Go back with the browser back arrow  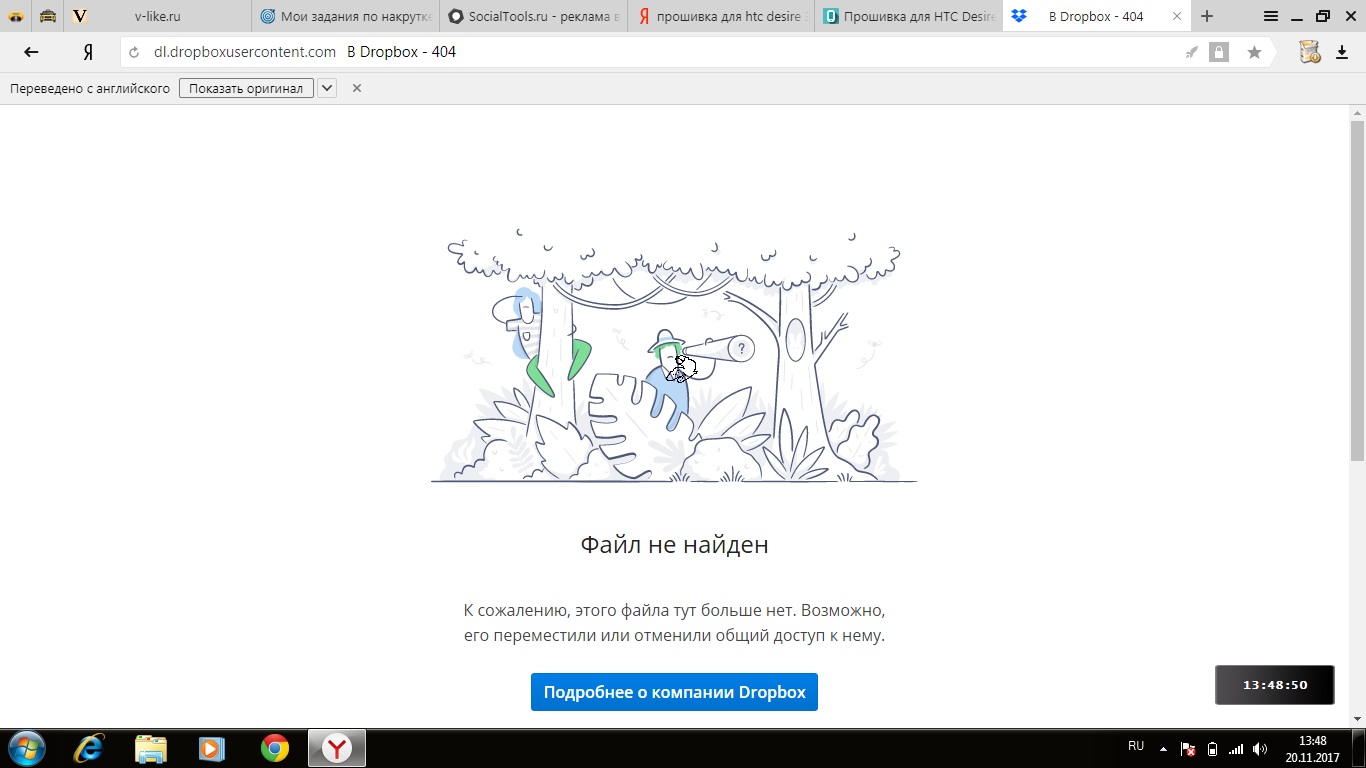31,52
